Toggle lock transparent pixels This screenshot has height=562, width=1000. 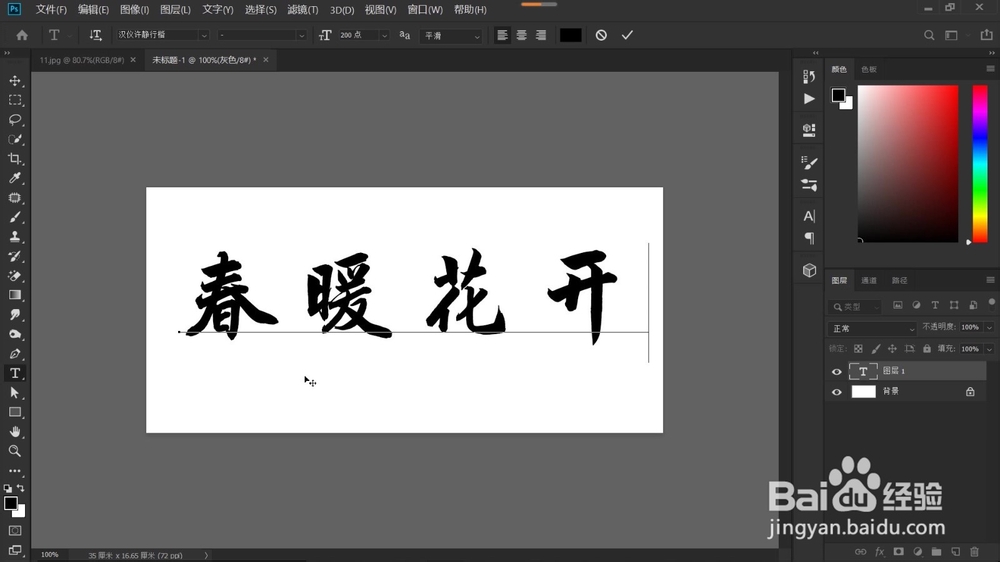coord(858,349)
